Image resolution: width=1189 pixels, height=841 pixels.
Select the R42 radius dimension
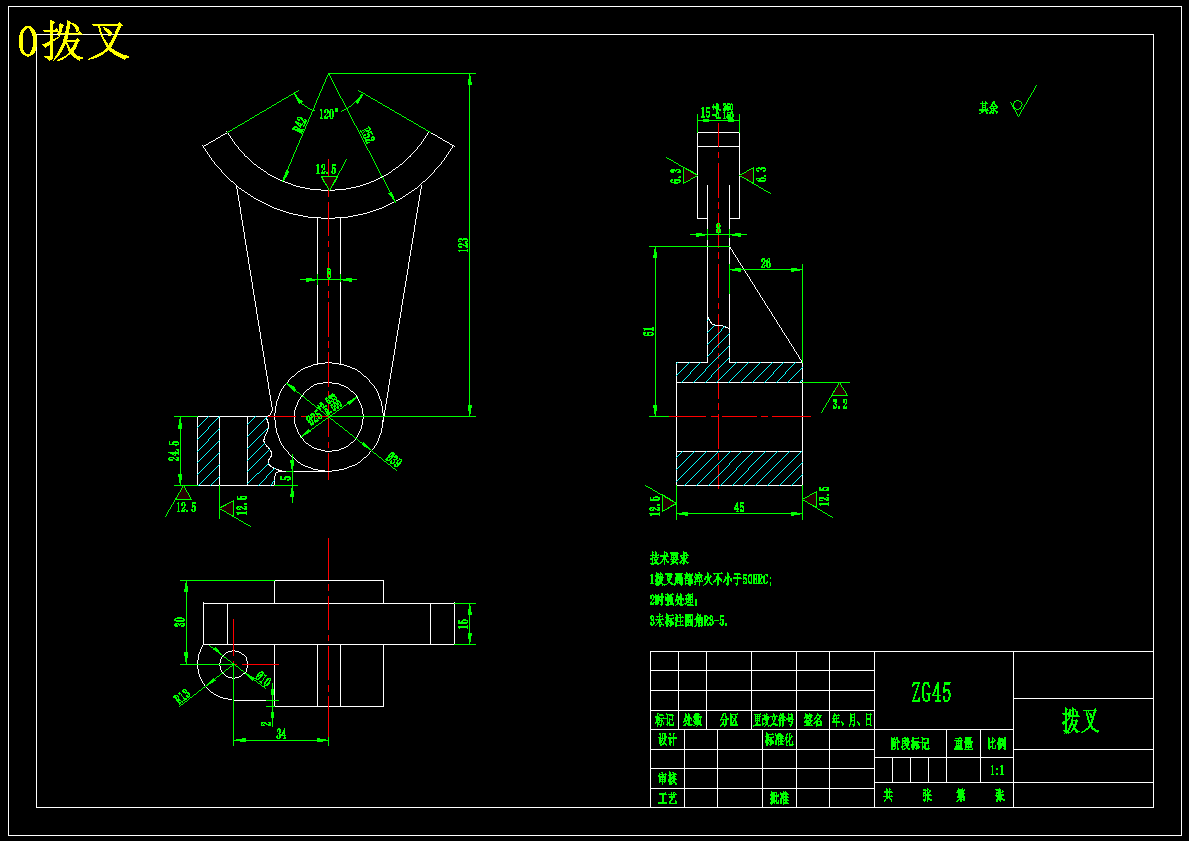299,124
